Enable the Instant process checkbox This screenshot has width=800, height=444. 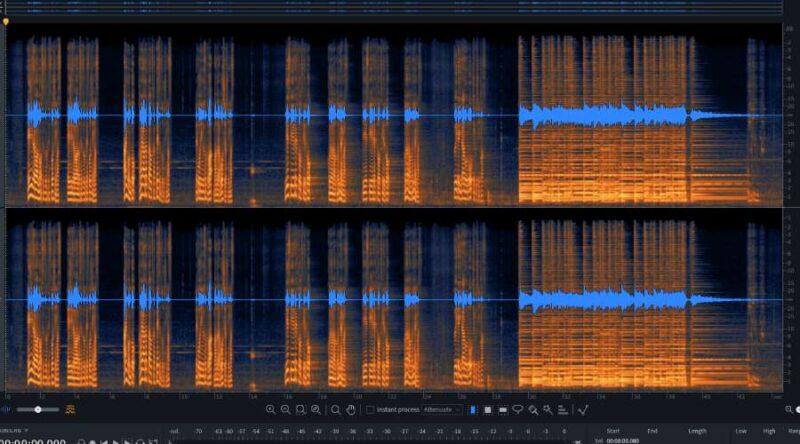click(x=370, y=410)
